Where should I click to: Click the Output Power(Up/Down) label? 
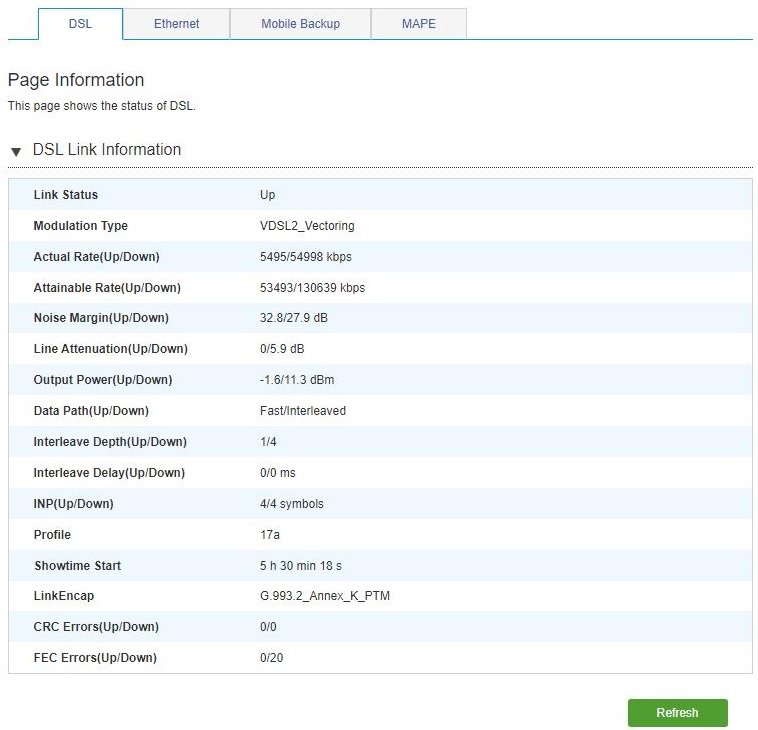click(x=103, y=380)
